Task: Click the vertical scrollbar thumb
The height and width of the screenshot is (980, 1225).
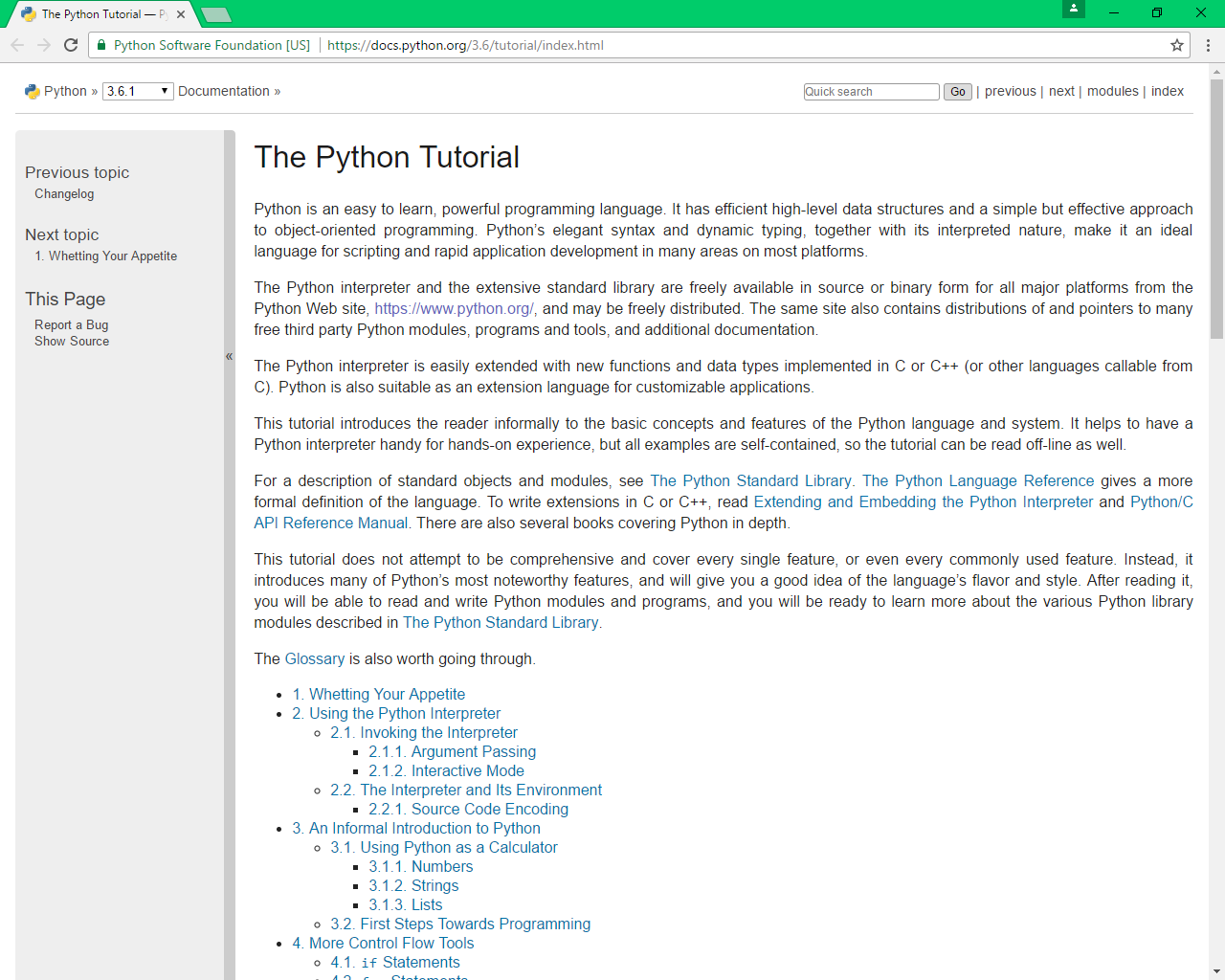Action: [x=1217, y=209]
